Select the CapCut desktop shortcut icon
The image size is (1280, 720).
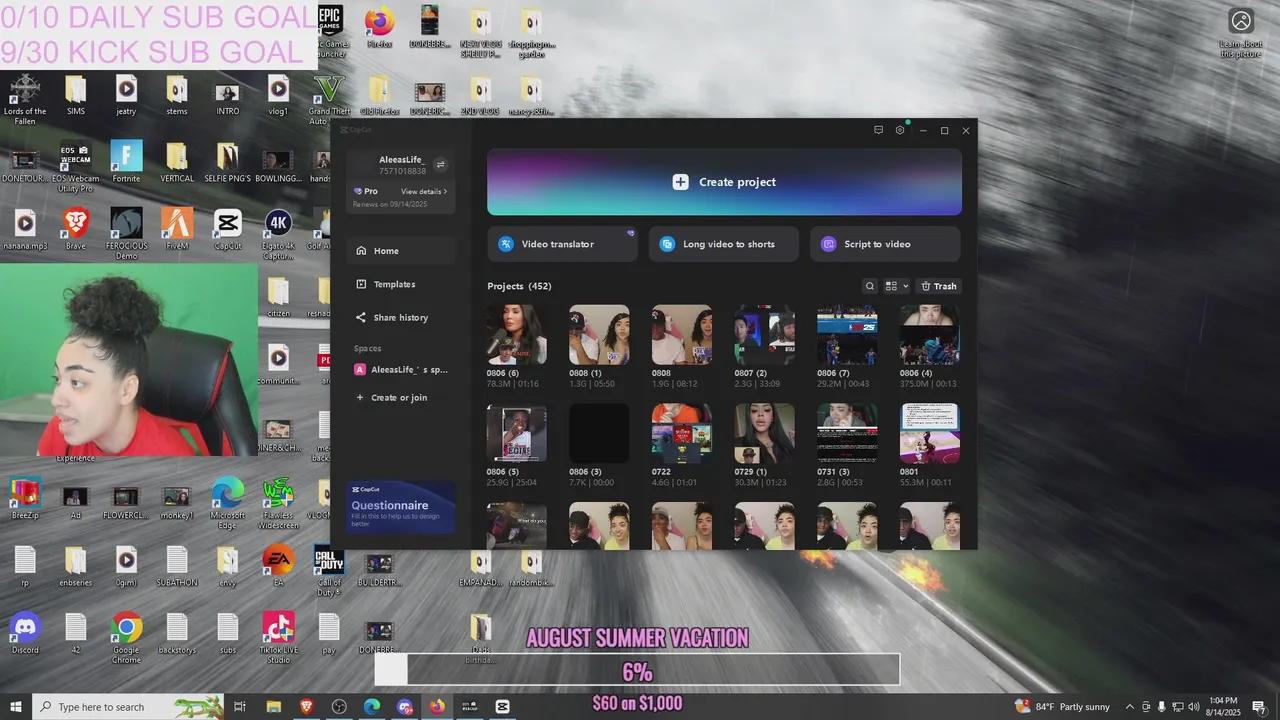[228, 229]
